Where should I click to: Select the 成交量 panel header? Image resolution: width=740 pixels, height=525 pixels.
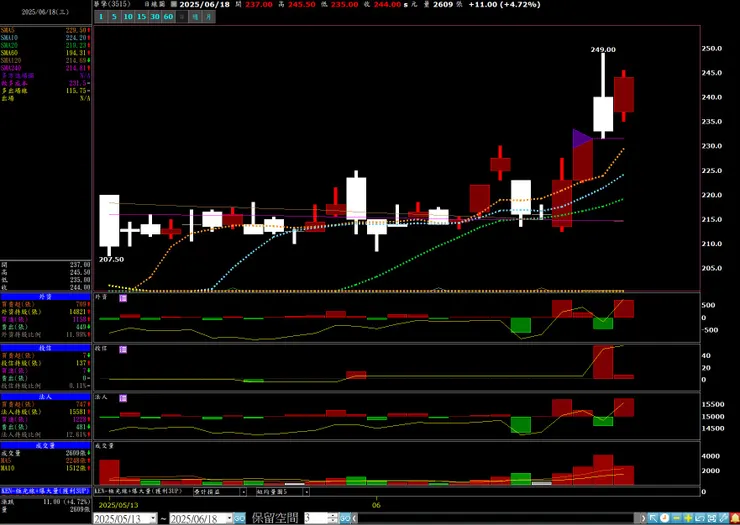point(45,445)
